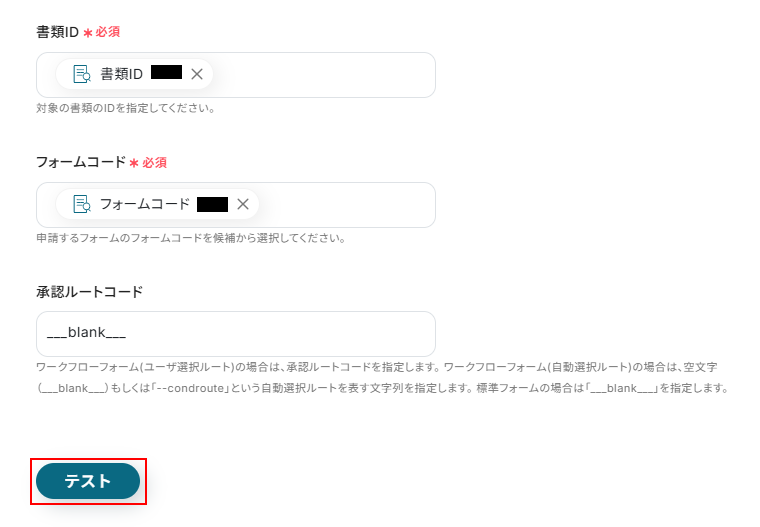The height and width of the screenshot is (527, 760).
Task: Focus empty area of 書類ID input box
Action: point(322,75)
